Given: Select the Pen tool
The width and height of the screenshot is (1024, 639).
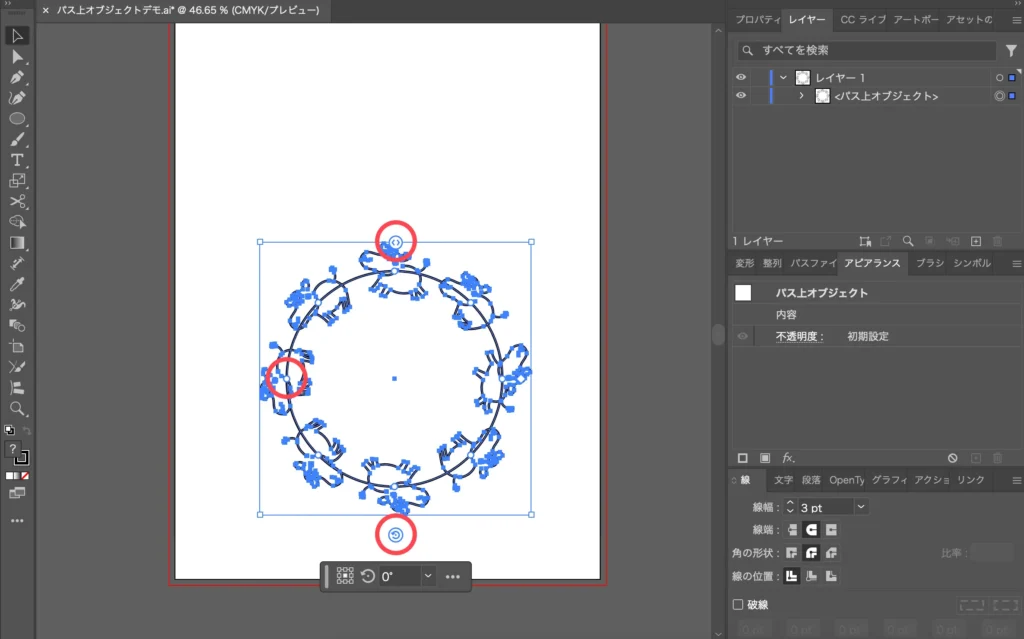Looking at the screenshot, I should coord(17,78).
